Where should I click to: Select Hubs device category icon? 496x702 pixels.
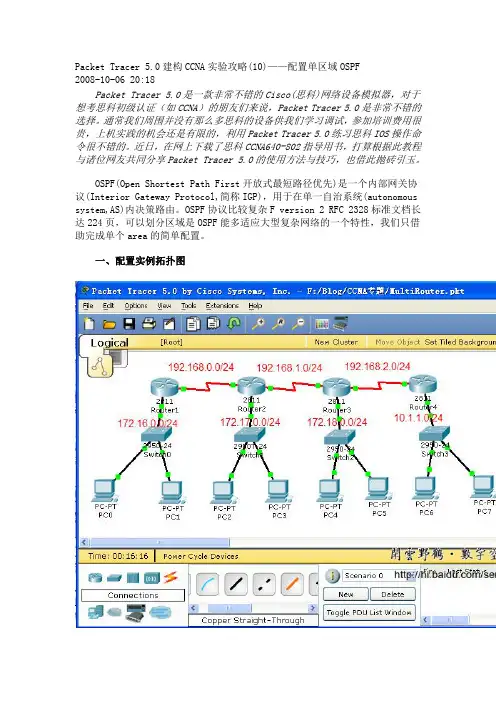pyautogui.click(x=133, y=578)
